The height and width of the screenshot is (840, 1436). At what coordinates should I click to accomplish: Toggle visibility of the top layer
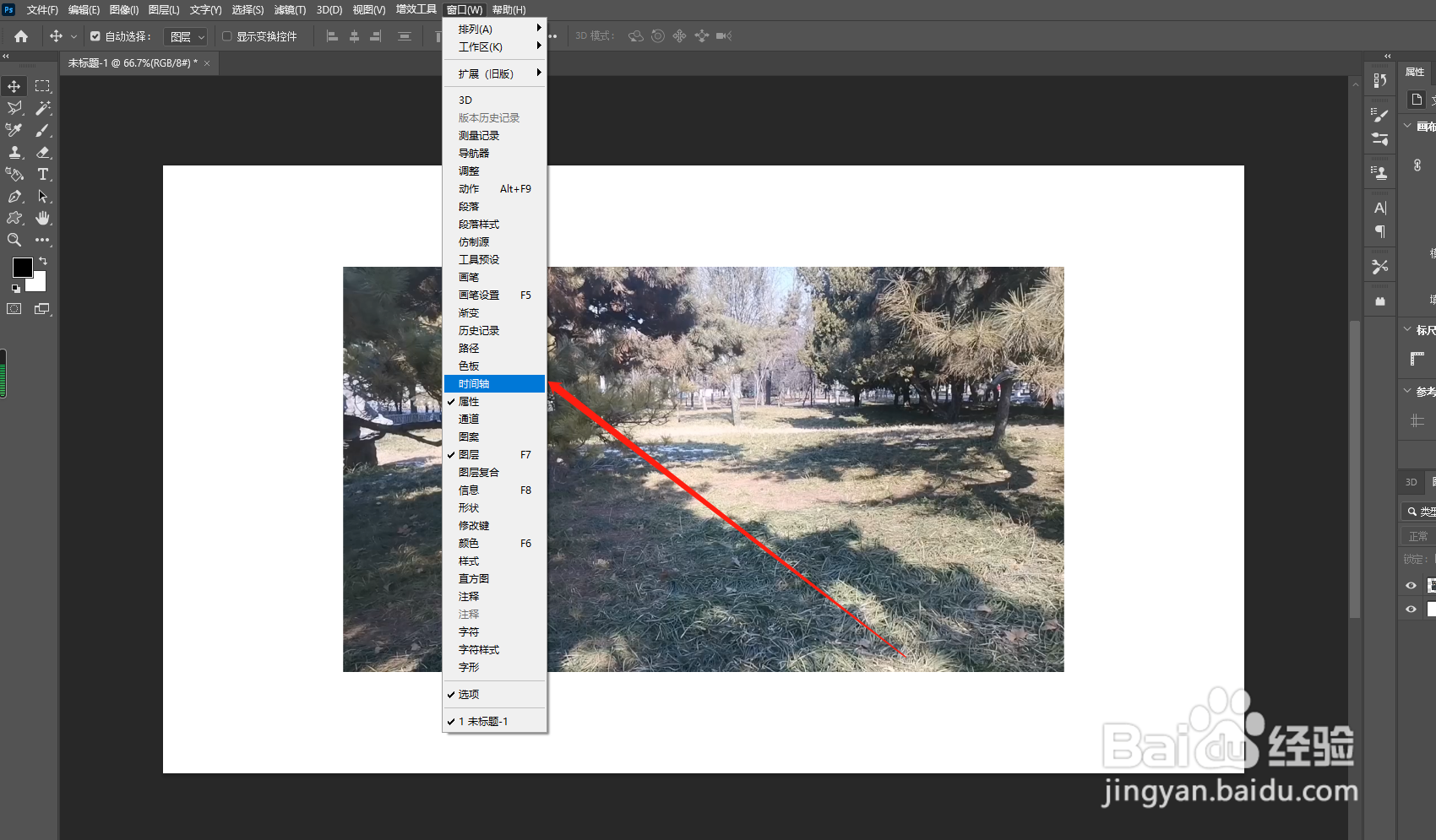(1411, 585)
